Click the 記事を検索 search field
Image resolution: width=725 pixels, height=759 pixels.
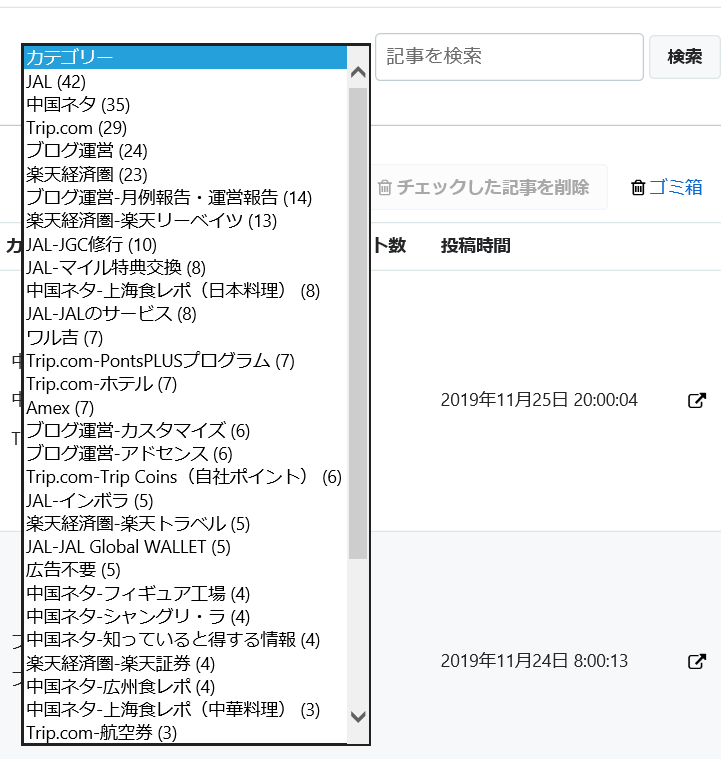click(x=509, y=57)
